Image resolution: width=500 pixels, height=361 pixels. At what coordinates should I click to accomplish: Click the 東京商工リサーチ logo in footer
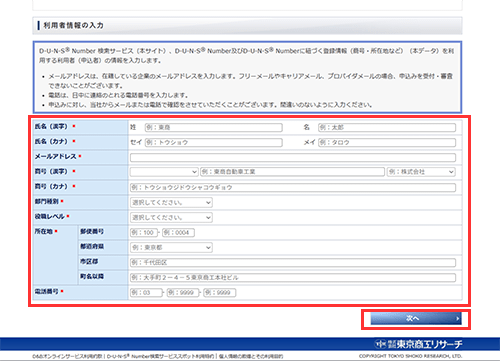[x=418, y=344]
